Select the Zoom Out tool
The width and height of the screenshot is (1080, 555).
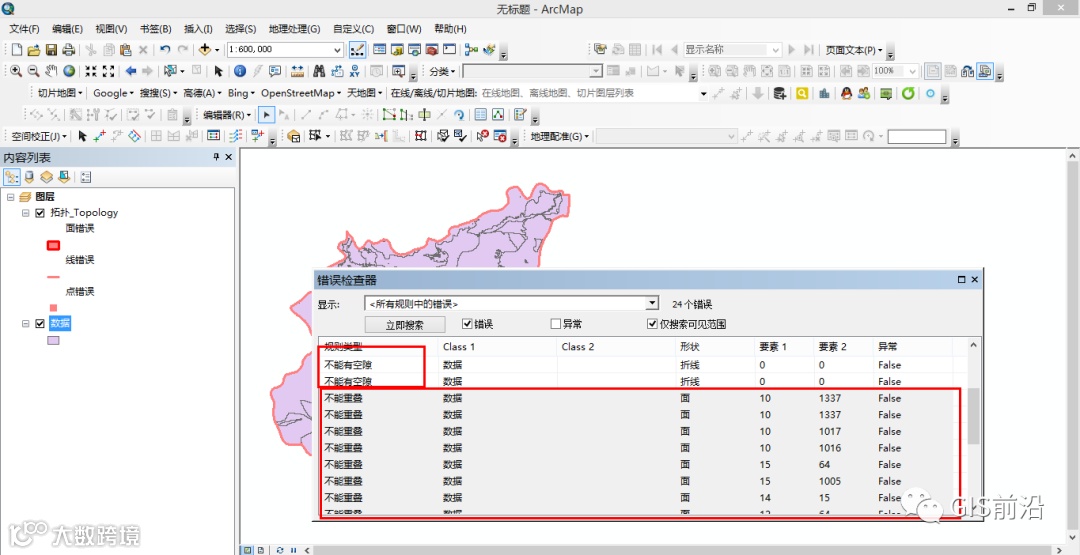[32, 71]
